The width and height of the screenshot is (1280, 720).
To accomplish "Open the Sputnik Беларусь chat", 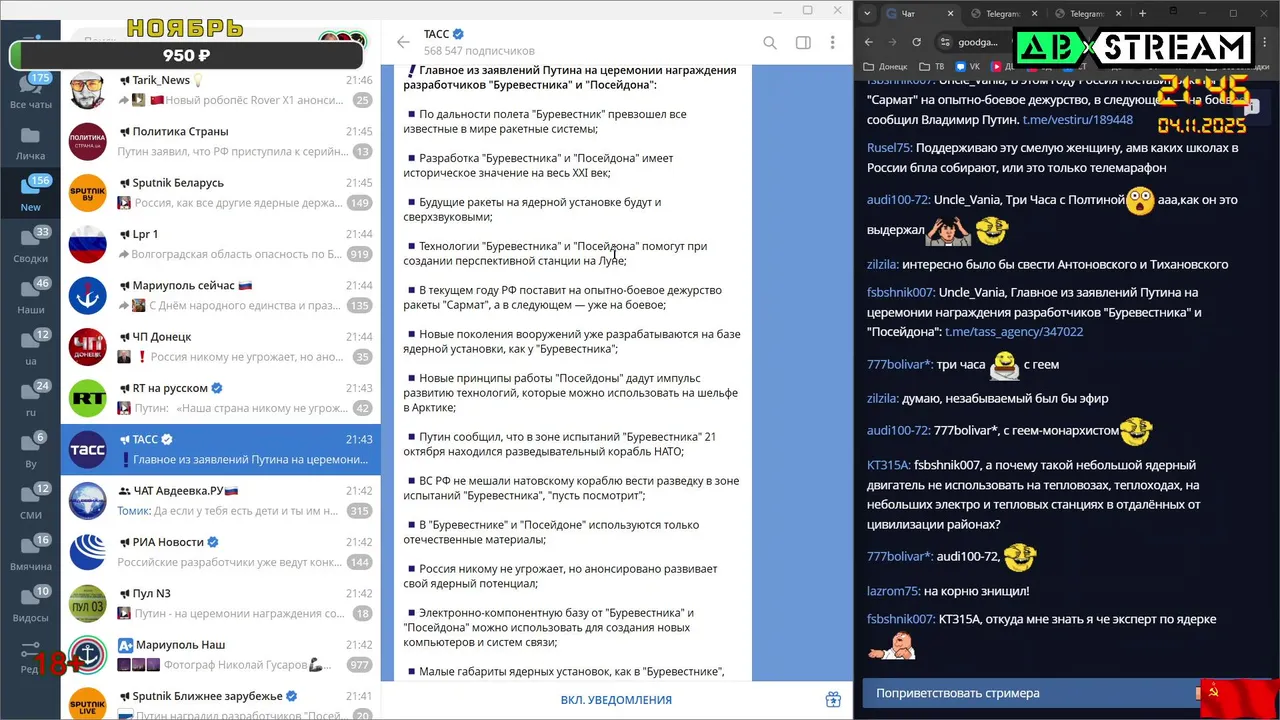I will [221, 193].
